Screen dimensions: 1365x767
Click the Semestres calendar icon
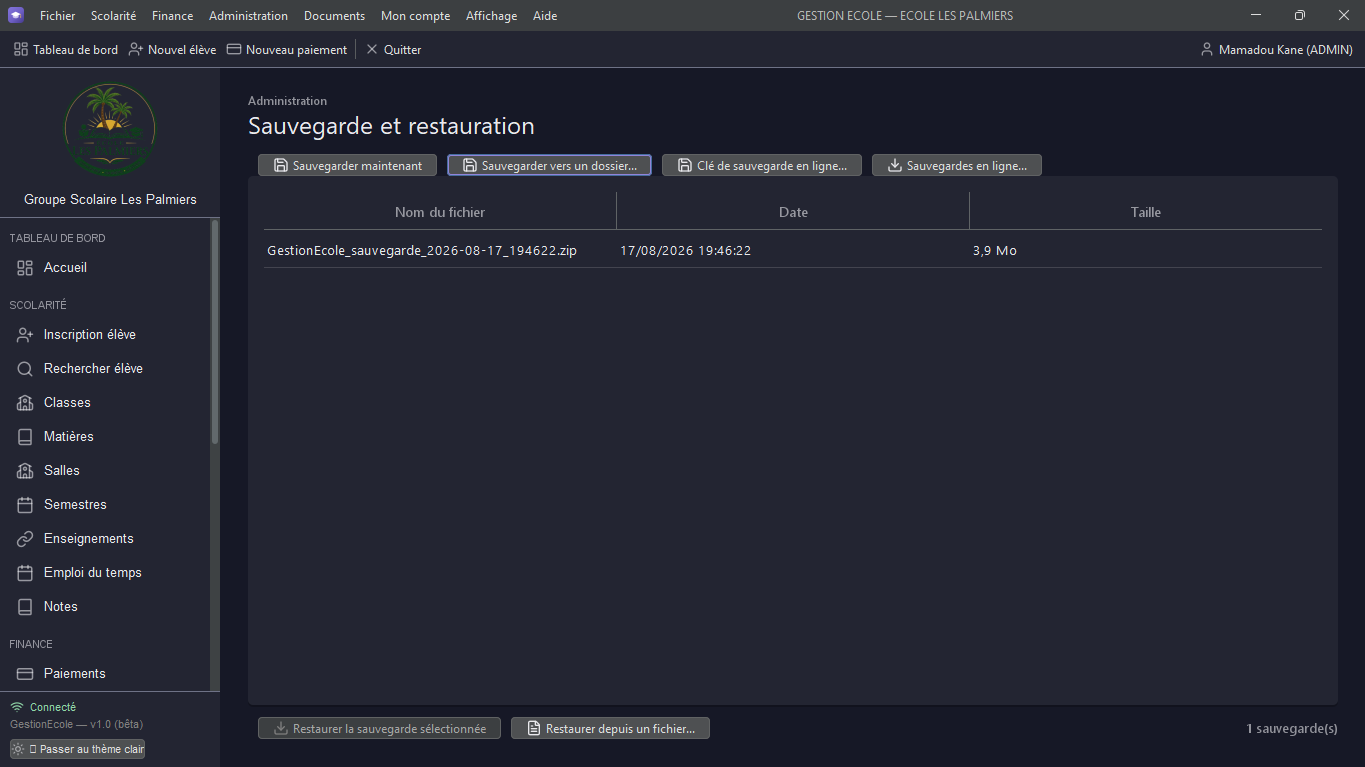[x=25, y=505]
